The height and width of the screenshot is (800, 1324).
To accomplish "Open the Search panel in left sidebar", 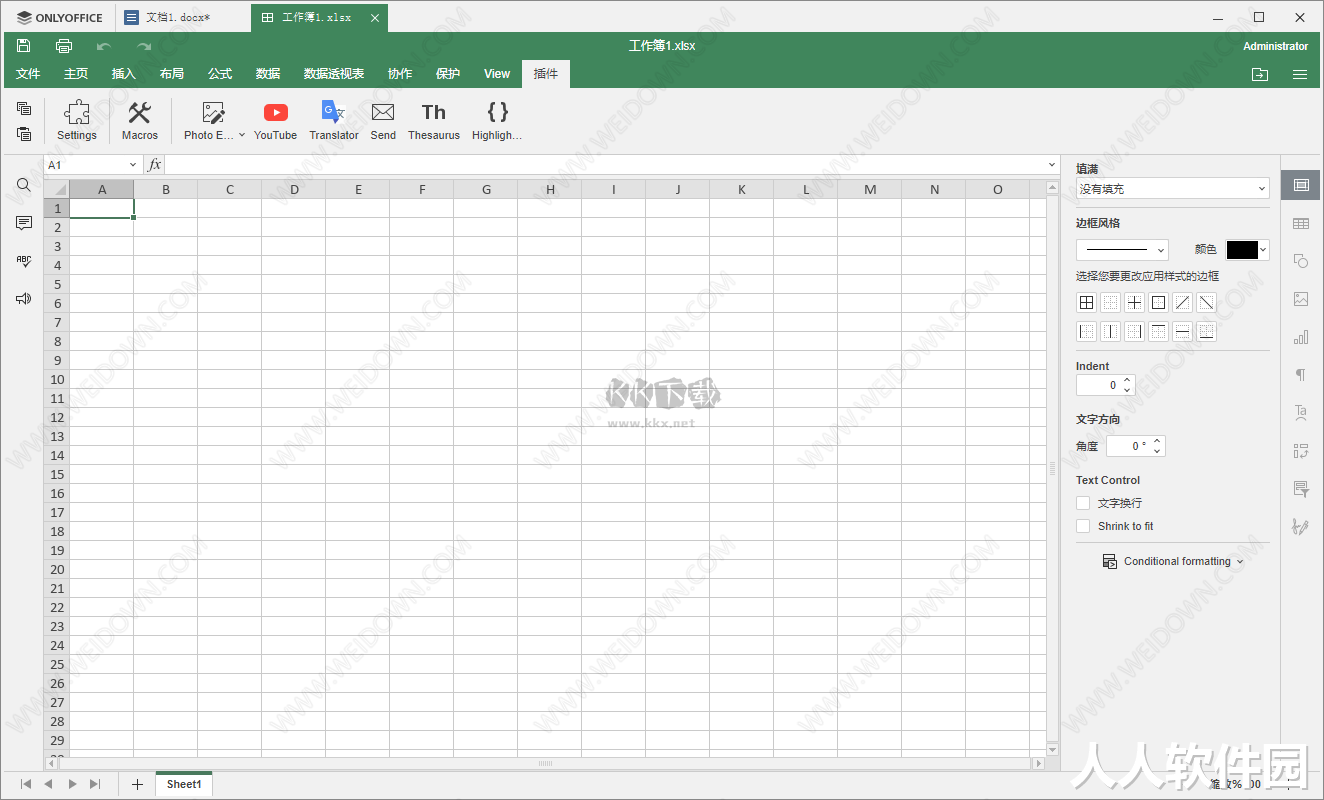I will [24, 185].
